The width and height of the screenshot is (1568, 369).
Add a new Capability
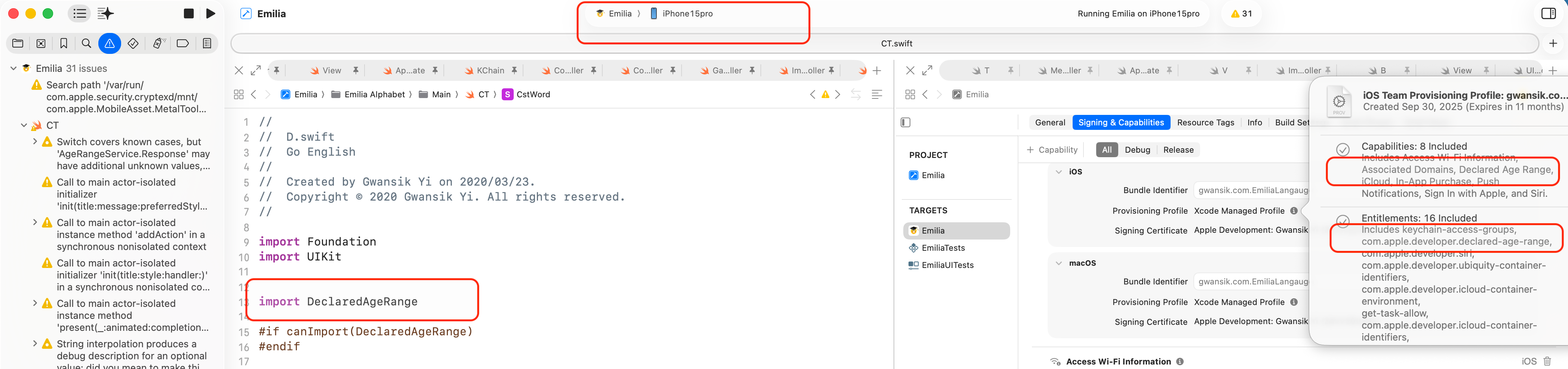[x=1052, y=150]
